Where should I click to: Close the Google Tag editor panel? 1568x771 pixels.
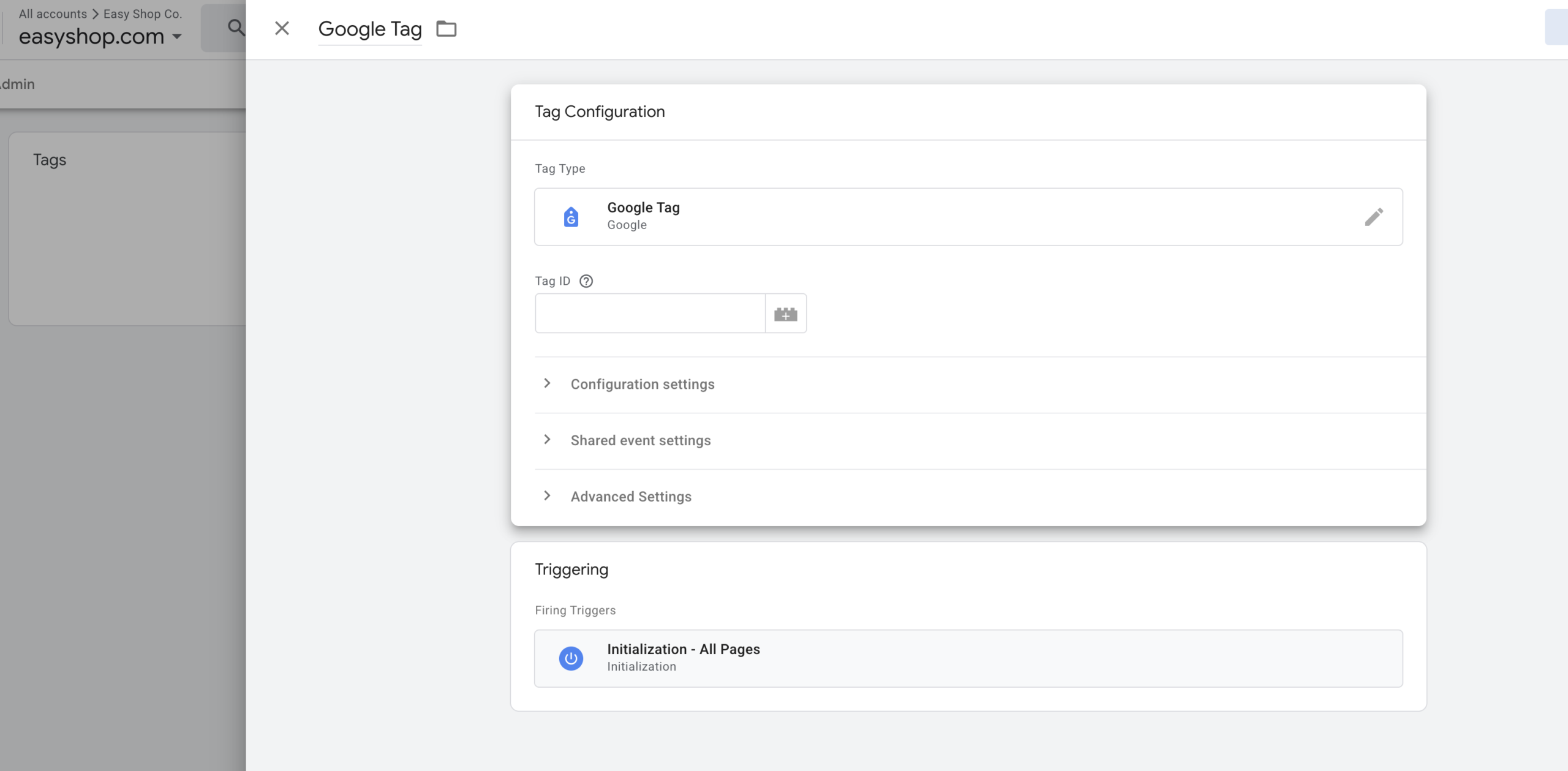point(282,28)
